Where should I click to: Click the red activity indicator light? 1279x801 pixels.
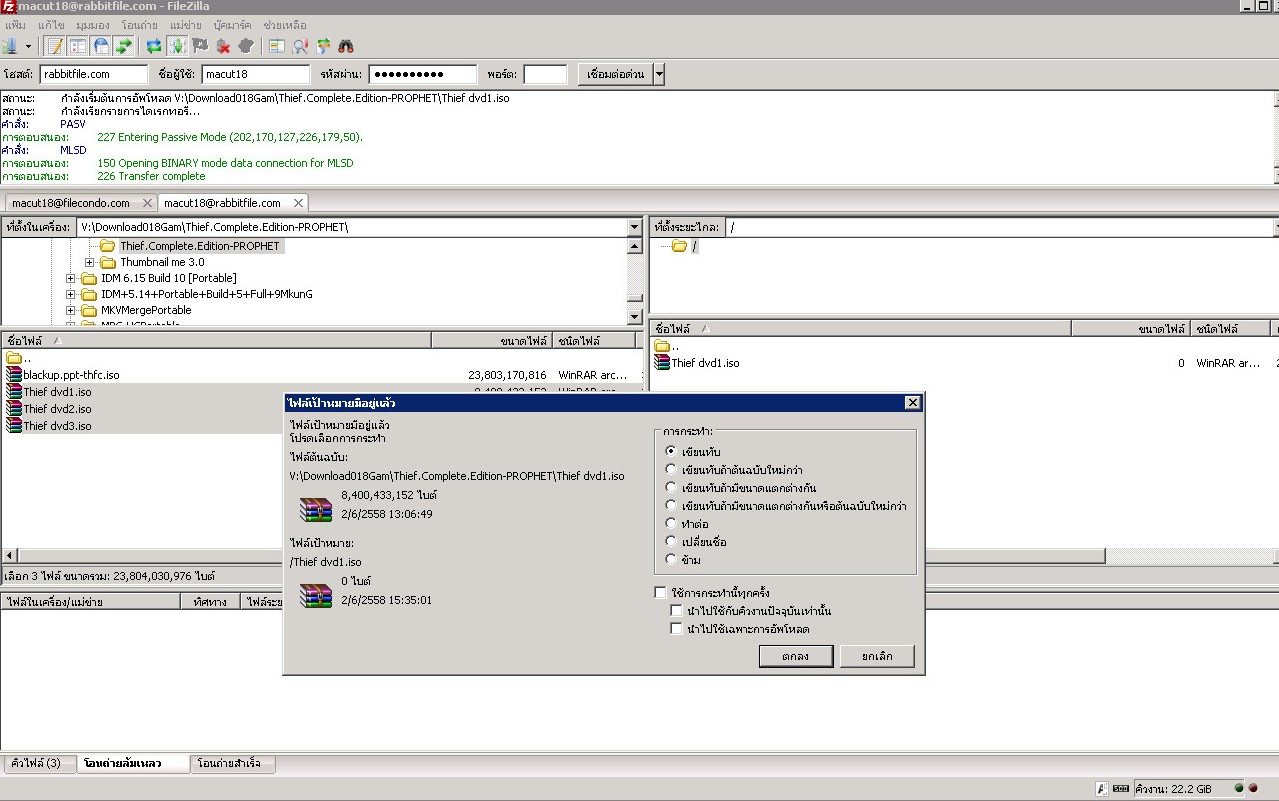pos(1253,788)
